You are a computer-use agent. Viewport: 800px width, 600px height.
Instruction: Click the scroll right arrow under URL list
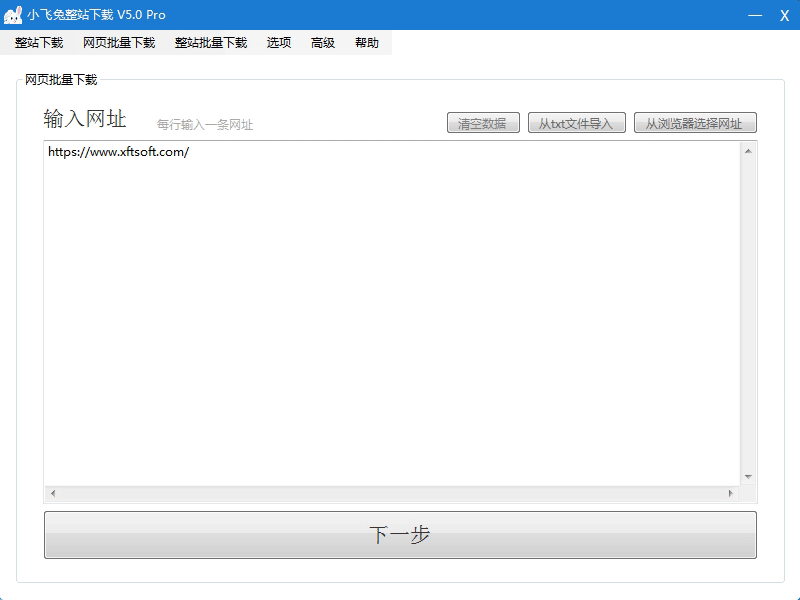[x=730, y=493]
